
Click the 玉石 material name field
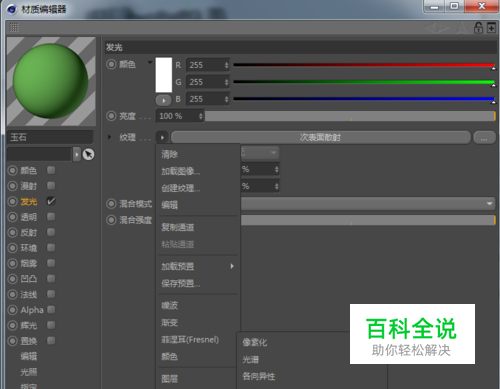pos(50,137)
